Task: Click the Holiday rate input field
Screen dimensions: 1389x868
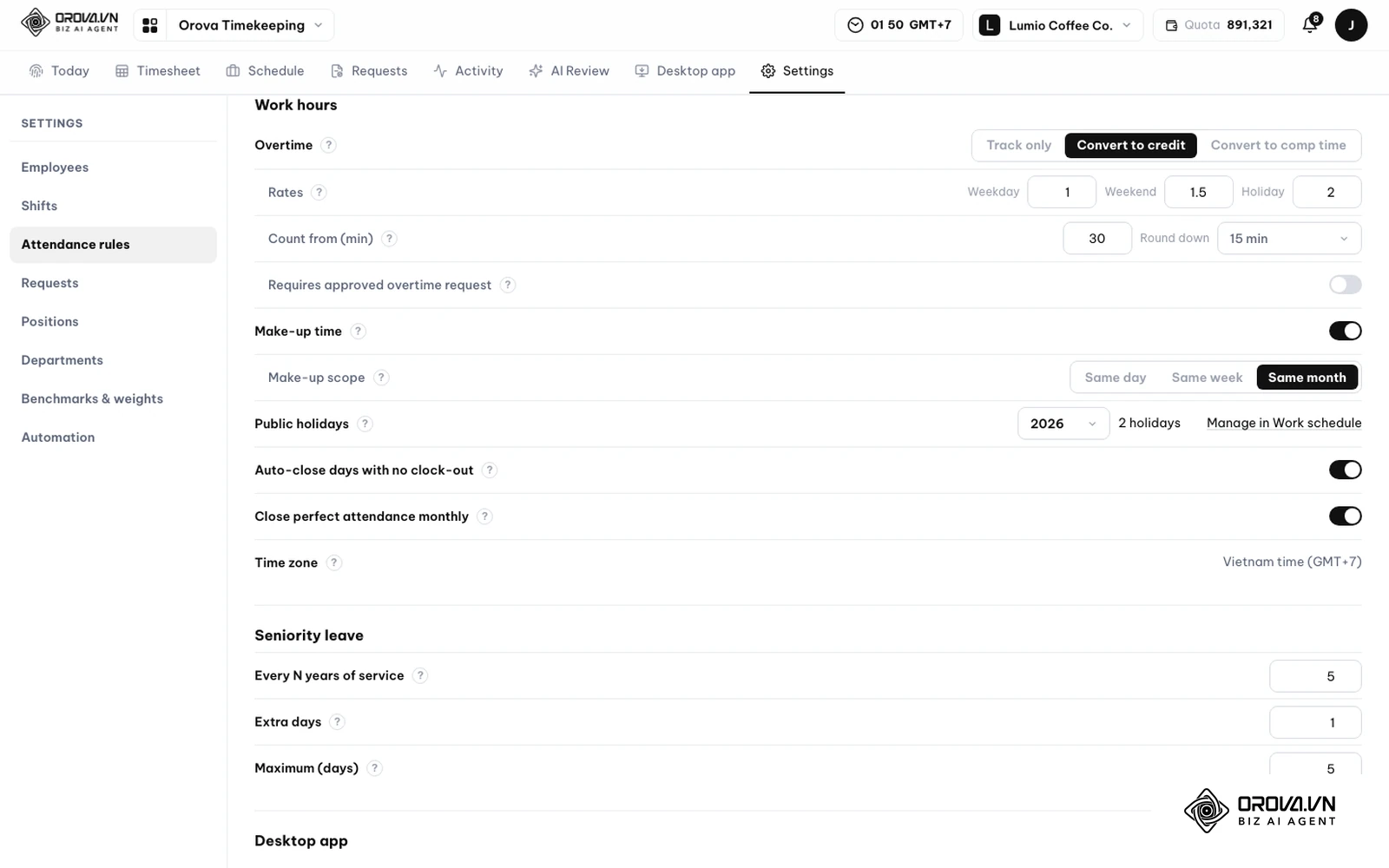Action: 1326,193
